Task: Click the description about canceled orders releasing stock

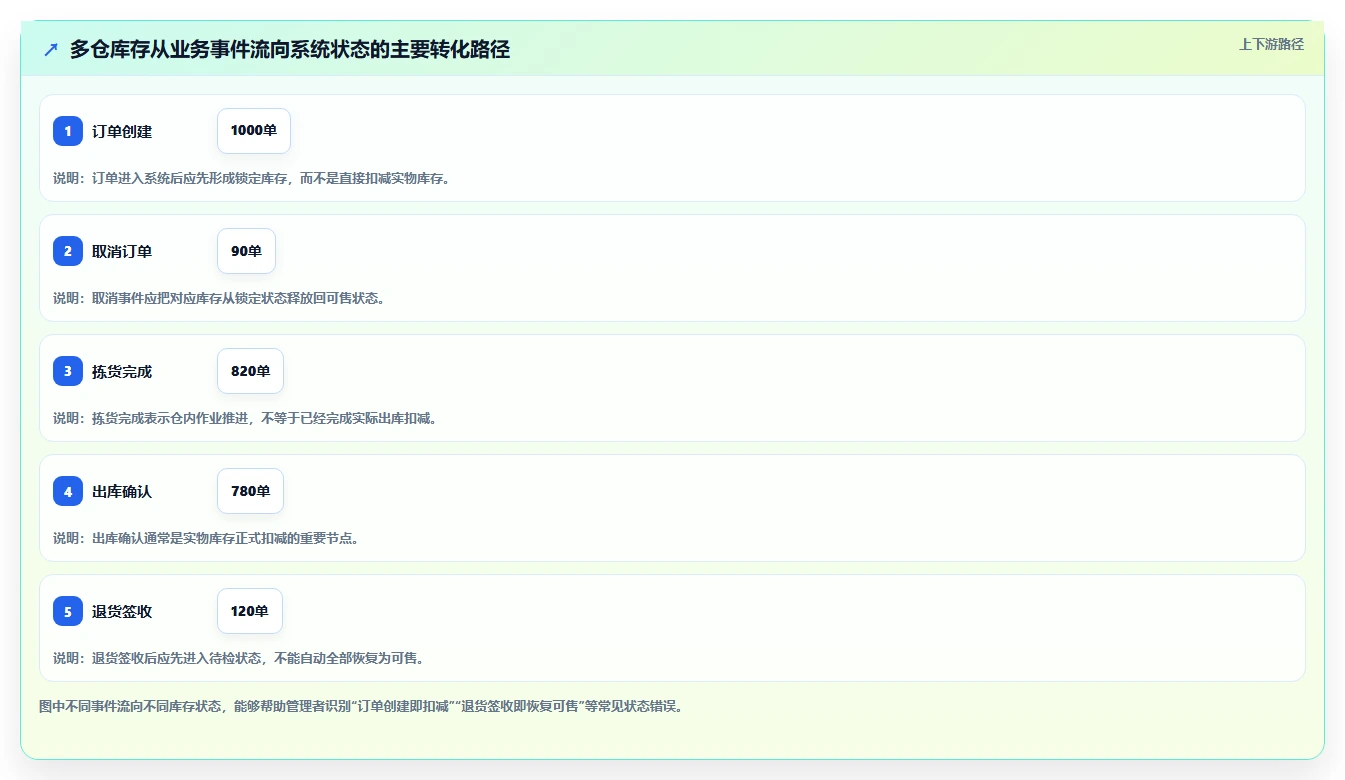Action: click(x=219, y=298)
